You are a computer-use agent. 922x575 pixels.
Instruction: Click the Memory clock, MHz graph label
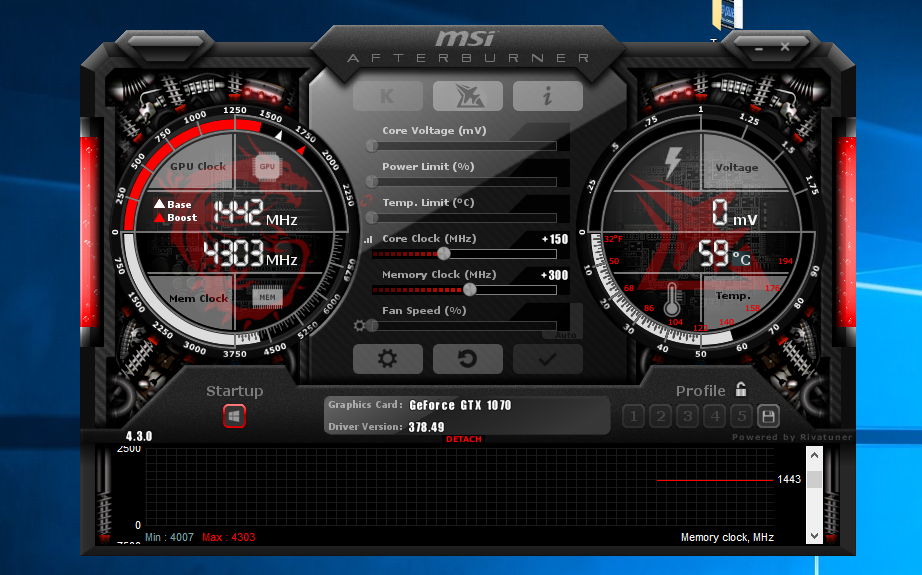click(727, 537)
